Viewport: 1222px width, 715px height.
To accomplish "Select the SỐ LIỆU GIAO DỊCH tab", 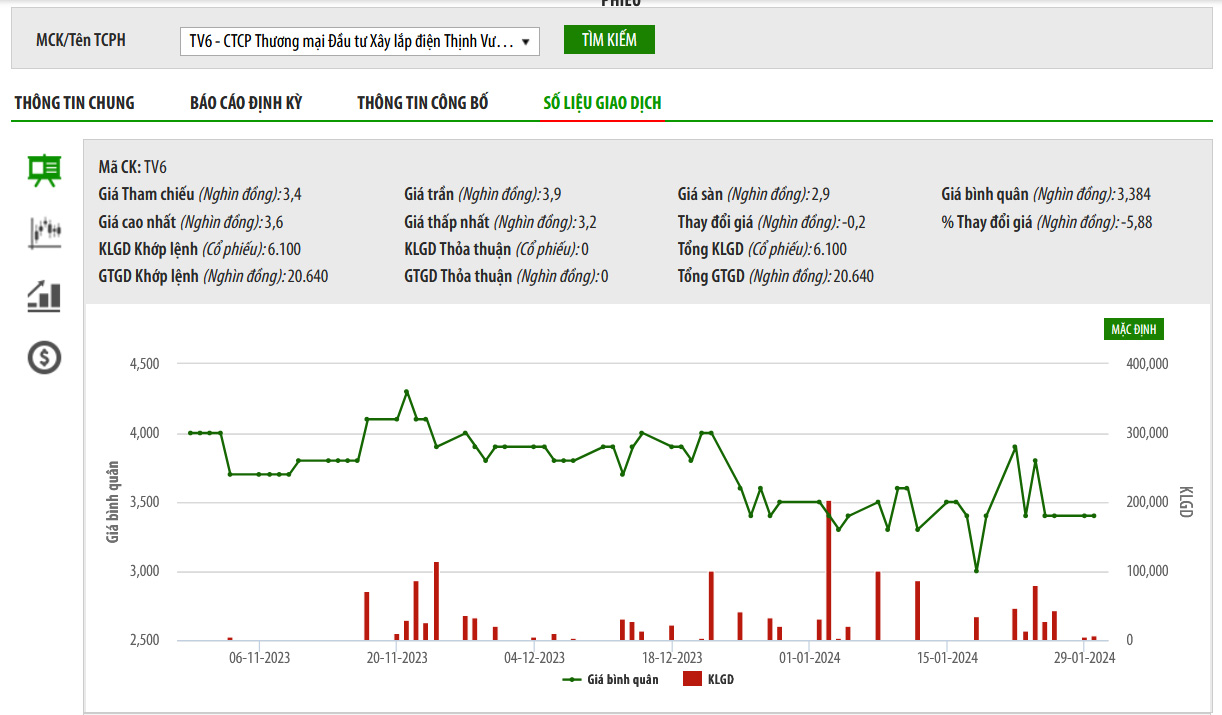I will [602, 103].
